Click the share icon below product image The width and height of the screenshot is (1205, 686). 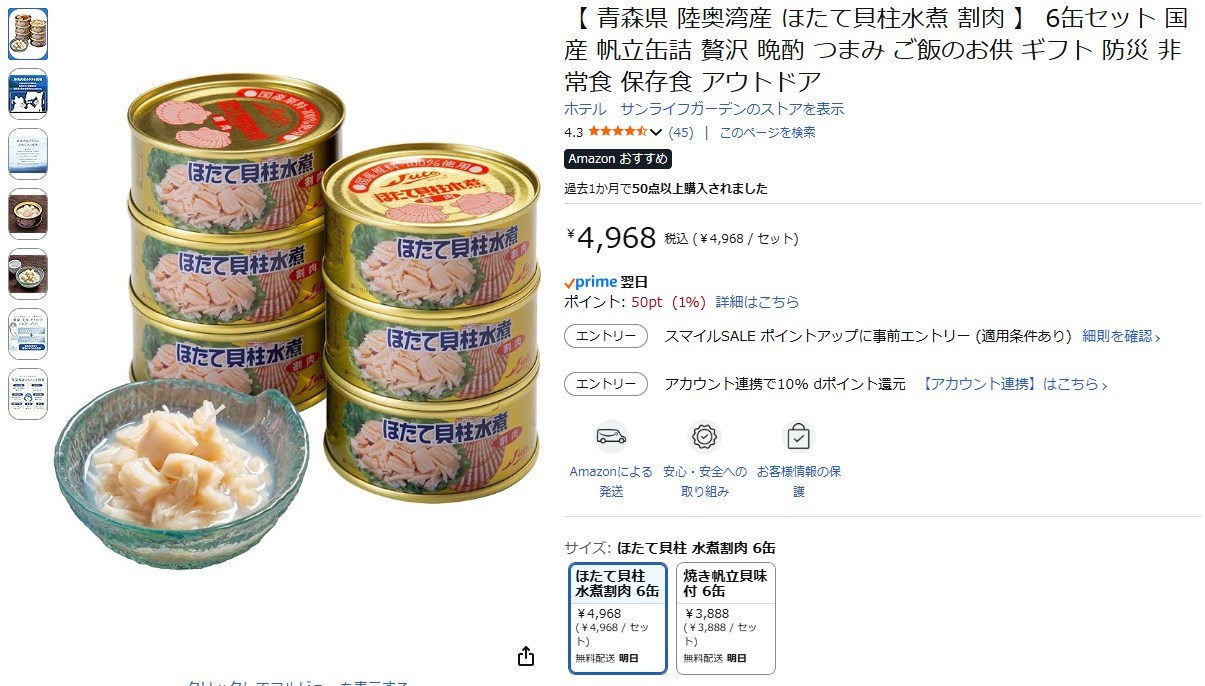526,656
